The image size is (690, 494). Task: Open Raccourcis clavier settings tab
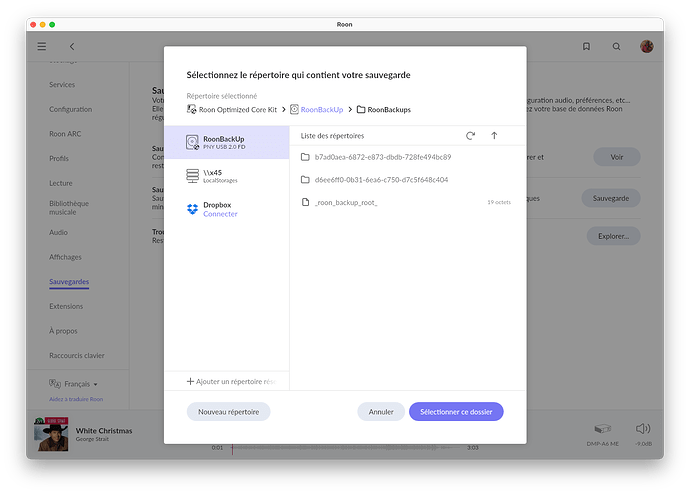[77, 355]
